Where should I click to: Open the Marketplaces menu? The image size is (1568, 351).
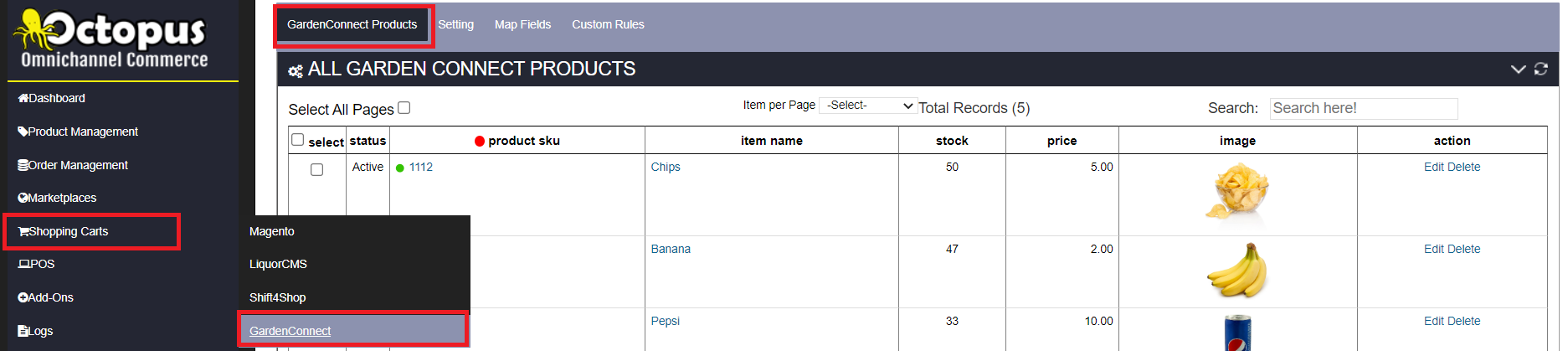57,198
